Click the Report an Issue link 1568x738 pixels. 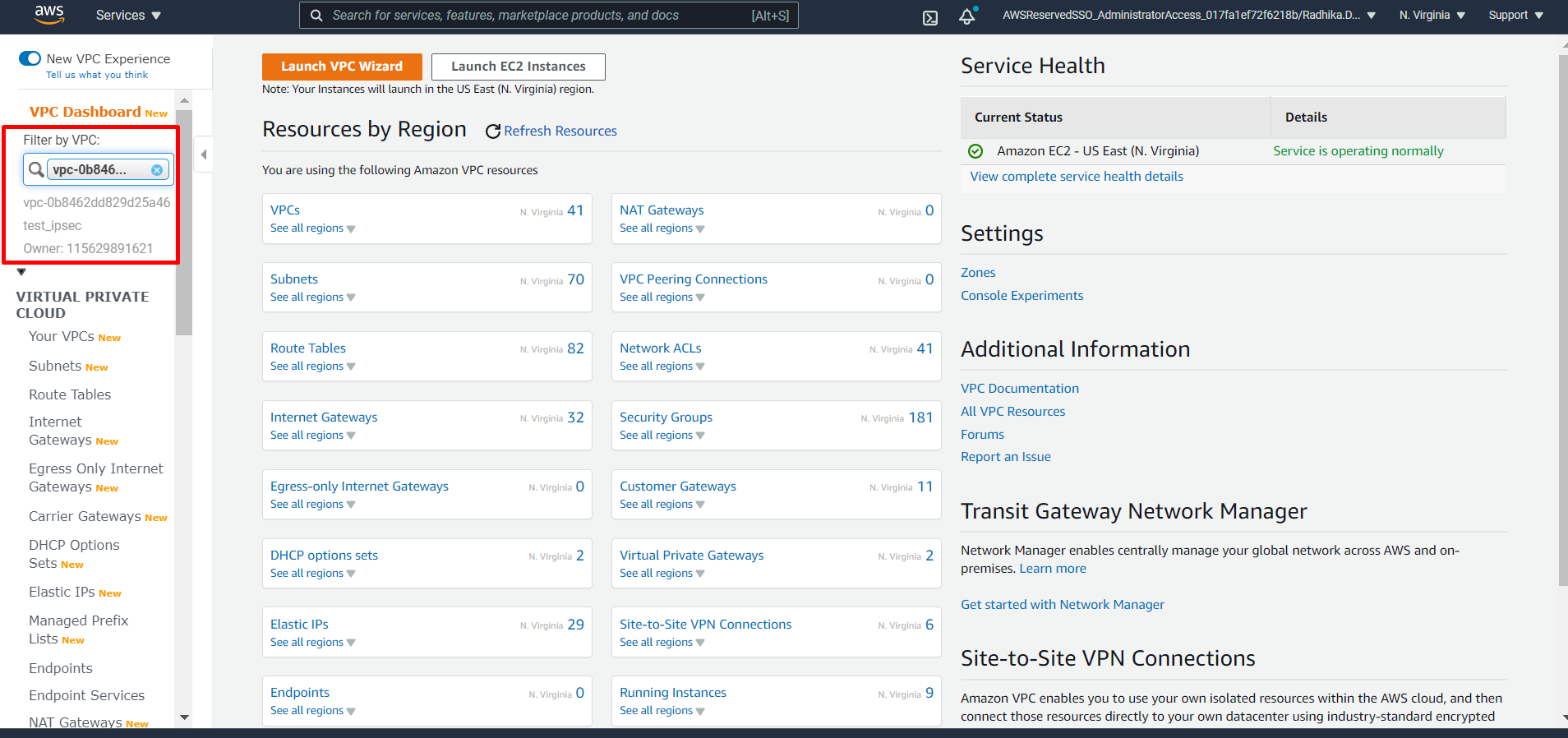click(1006, 457)
